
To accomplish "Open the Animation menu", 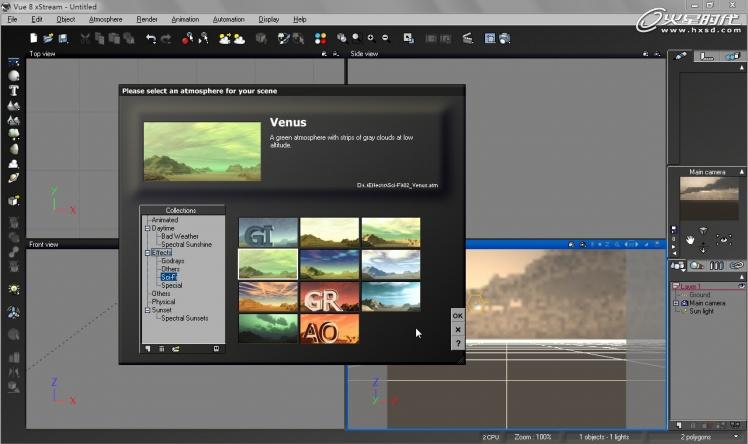I will coord(185,19).
